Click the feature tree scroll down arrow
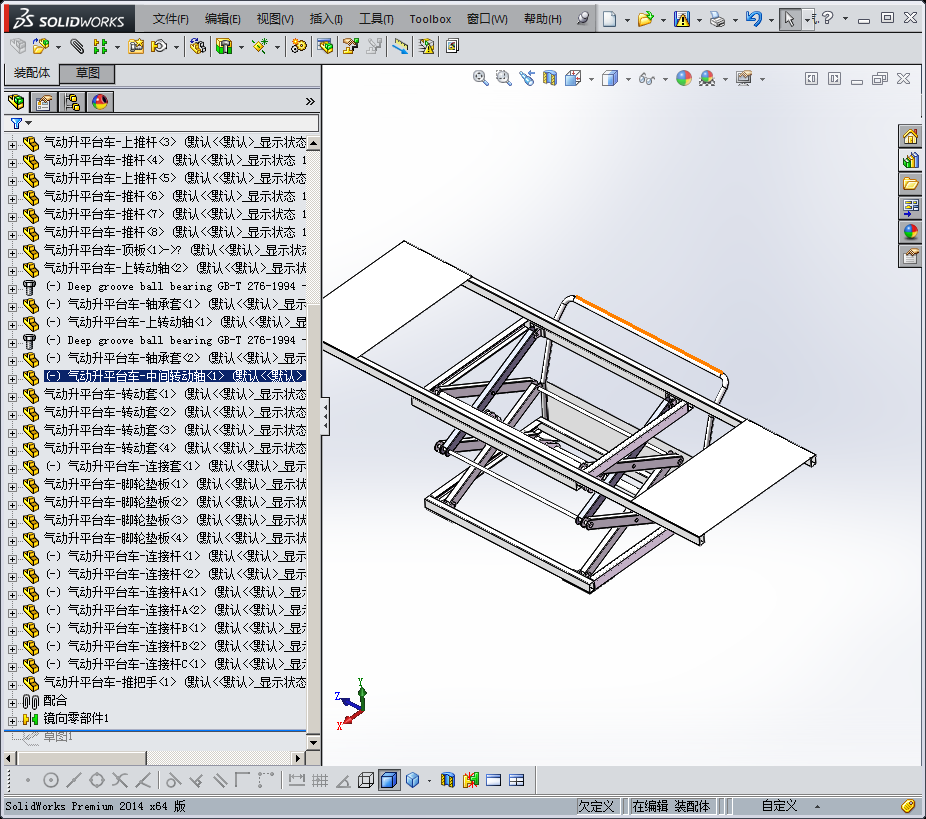Image resolution: width=926 pixels, height=819 pixels. [x=314, y=743]
